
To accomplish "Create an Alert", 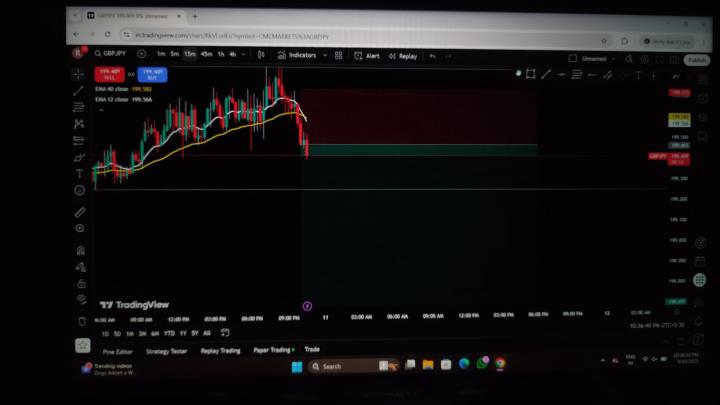I will 367,56.
